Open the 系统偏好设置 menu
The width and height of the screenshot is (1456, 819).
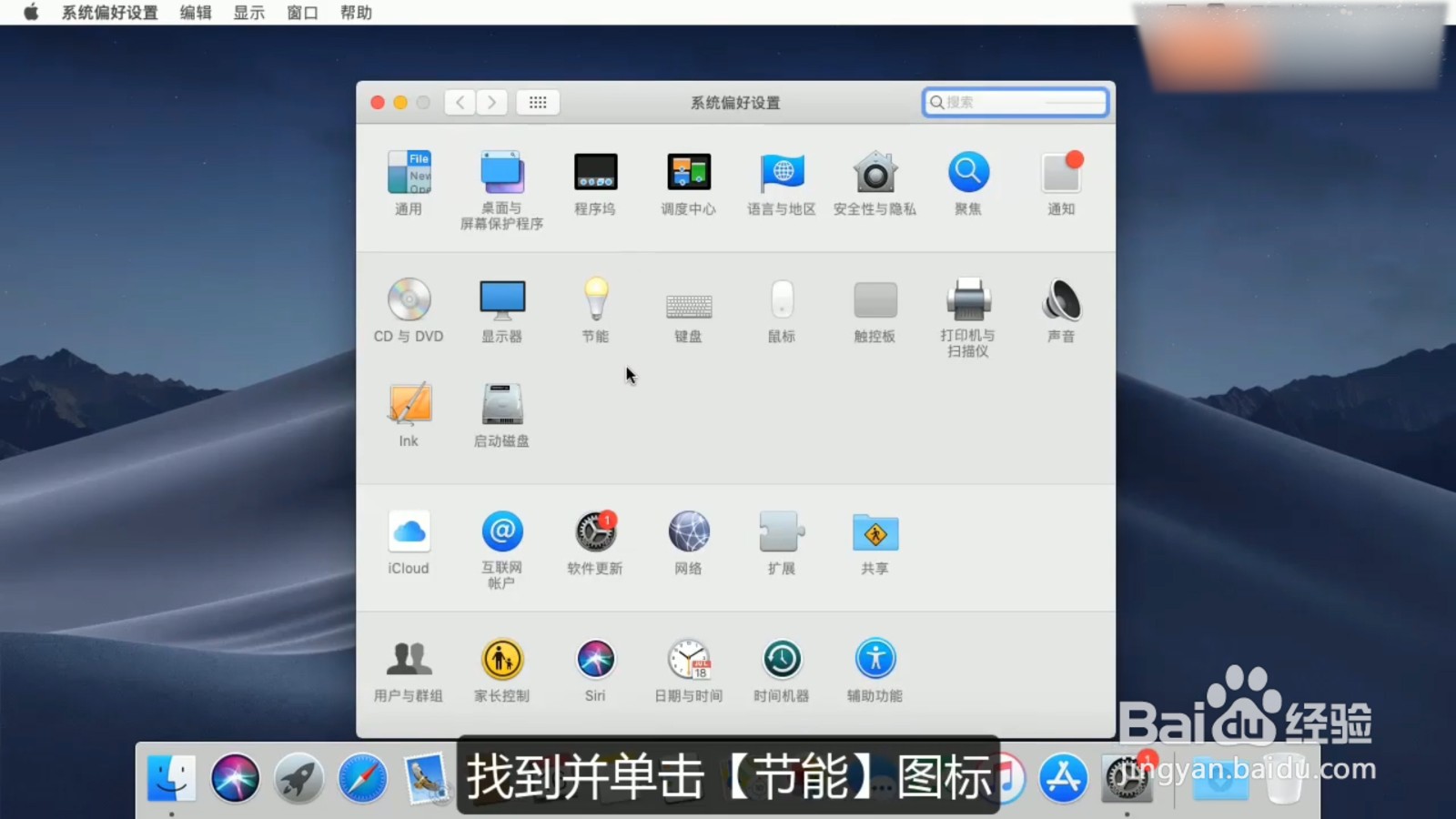[x=109, y=13]
